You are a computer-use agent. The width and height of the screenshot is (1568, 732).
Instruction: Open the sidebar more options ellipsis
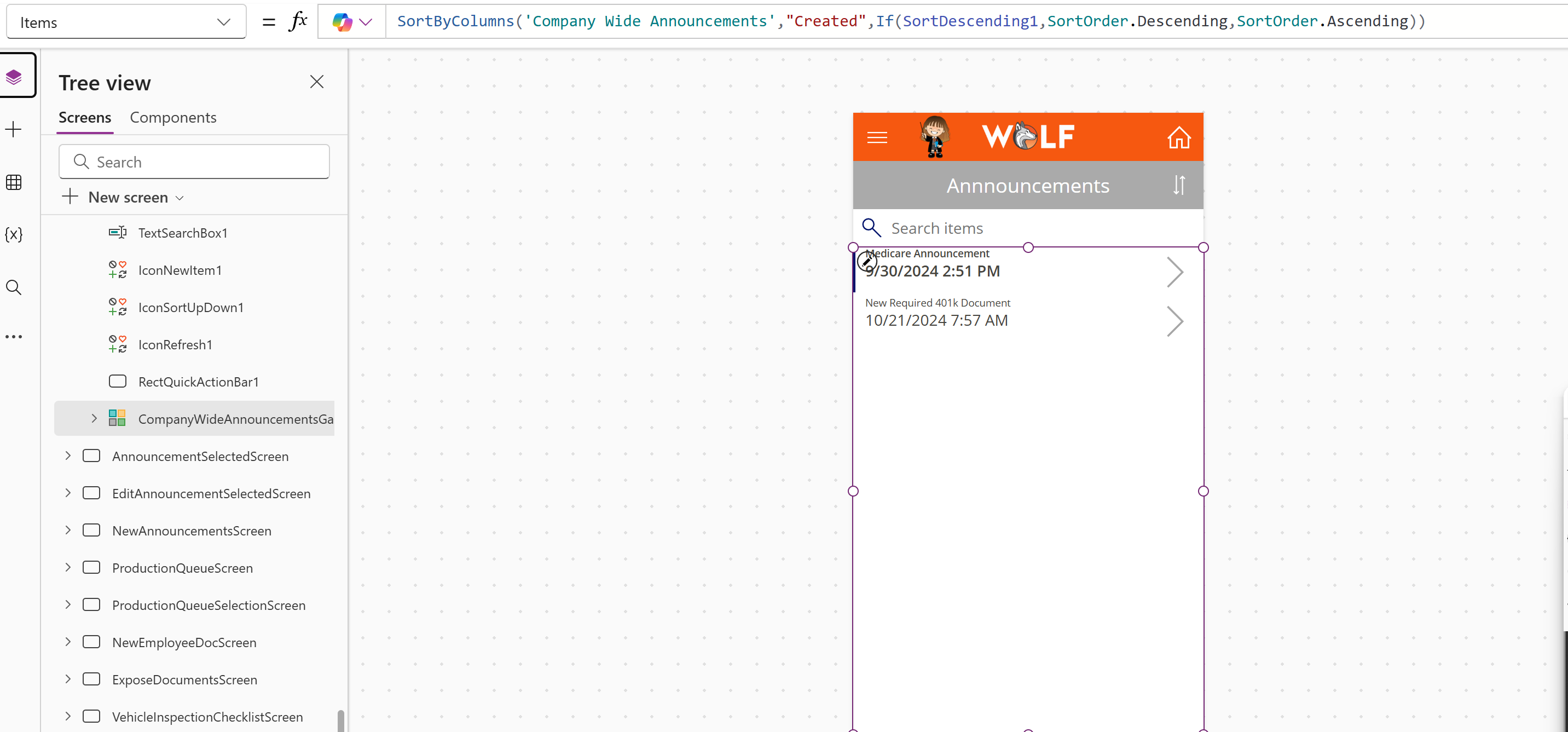coord(13,337)
